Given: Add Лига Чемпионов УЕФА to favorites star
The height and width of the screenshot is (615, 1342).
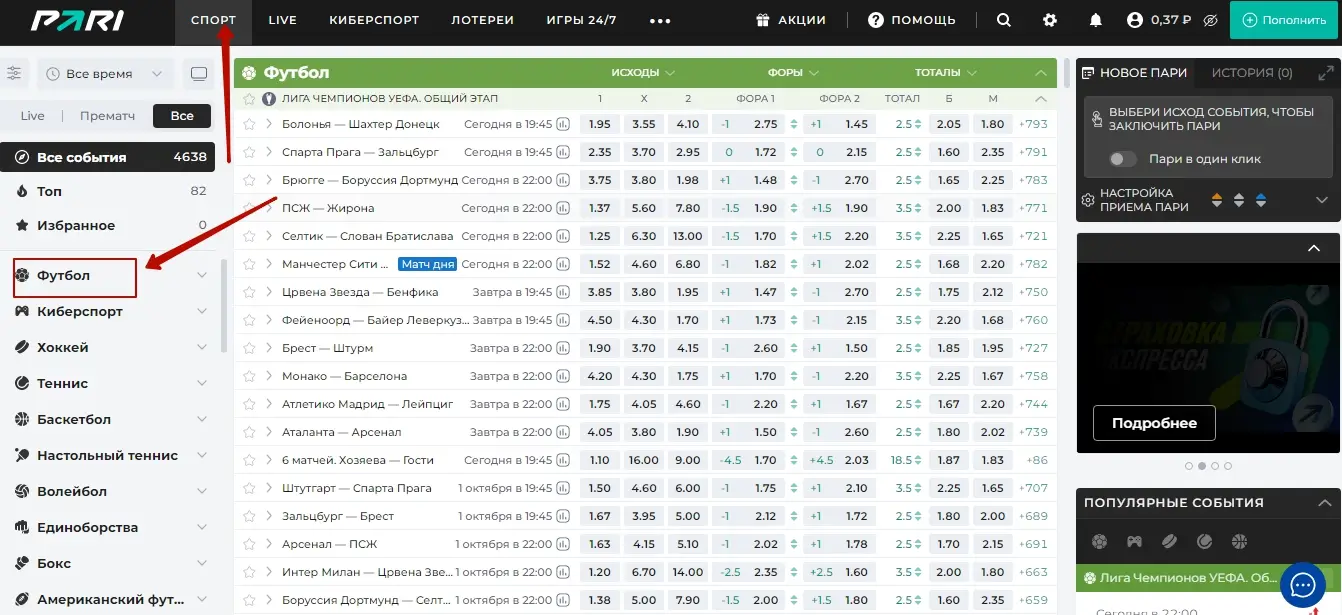Looking at the screenshot, I should (x=250, y=99).
